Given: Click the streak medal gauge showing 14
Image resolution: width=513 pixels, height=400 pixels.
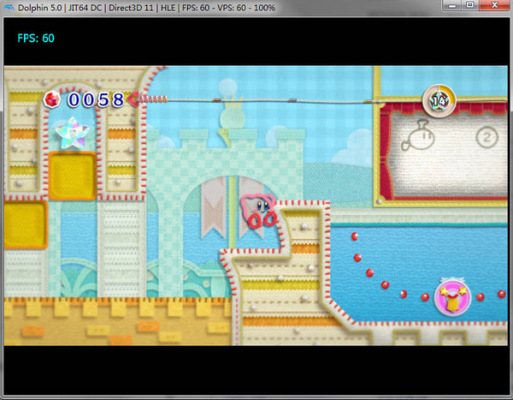Looking at the screenshot, I should click(439, 100).
